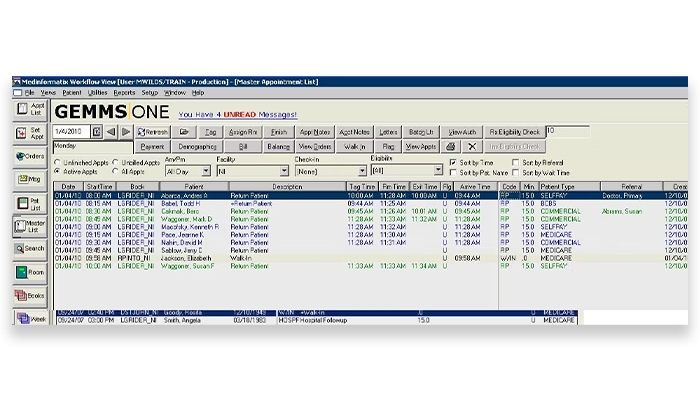Image resolution: width=700 pixels, height=400 pixels.
Task: Select All Appts radio button
Action: [116, 171]
